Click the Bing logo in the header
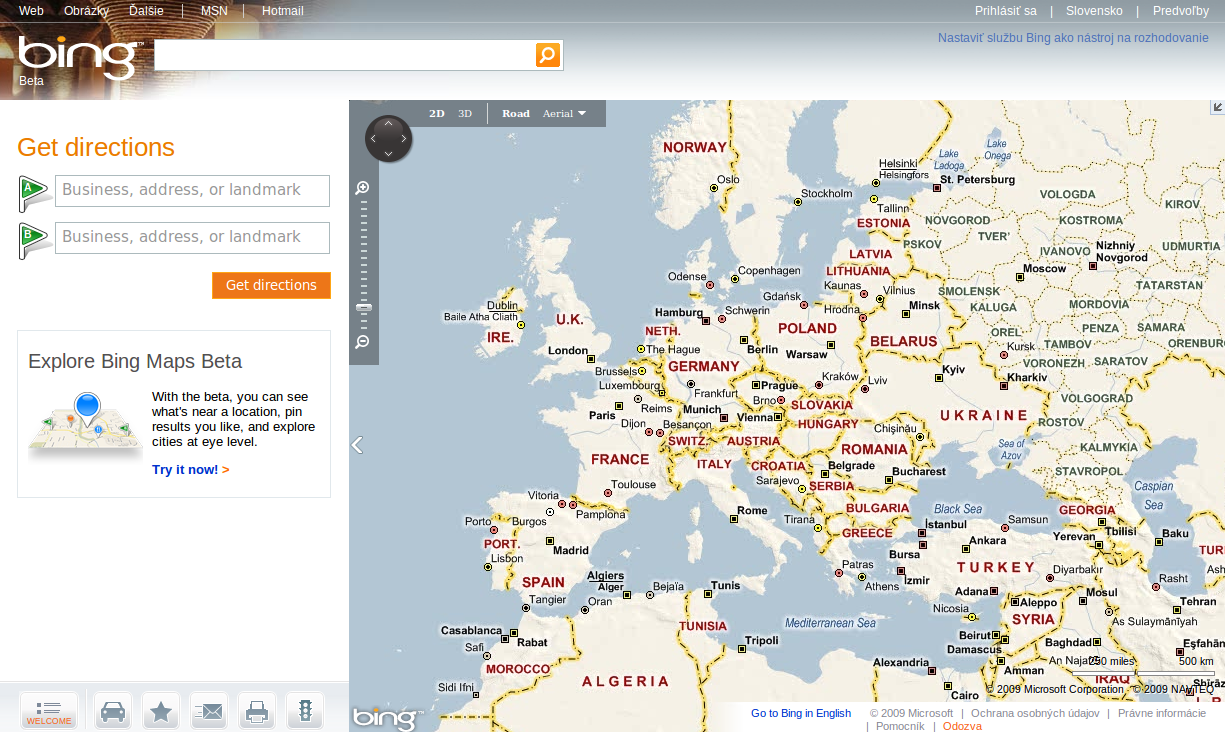 point(81,57)
